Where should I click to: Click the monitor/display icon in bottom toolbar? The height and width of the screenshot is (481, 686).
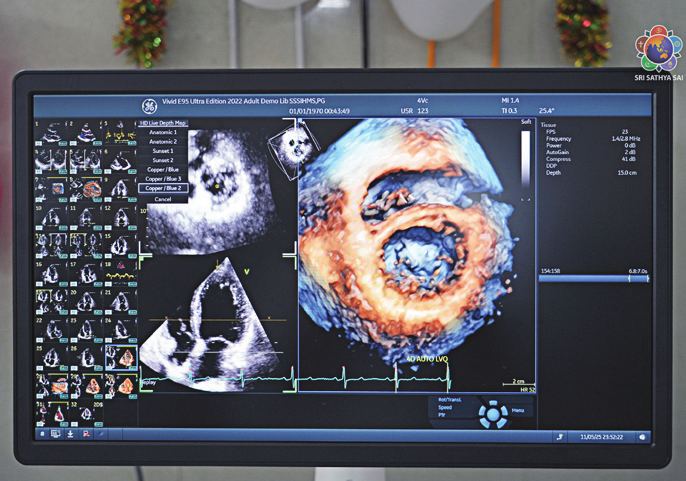tap(56, 434)
